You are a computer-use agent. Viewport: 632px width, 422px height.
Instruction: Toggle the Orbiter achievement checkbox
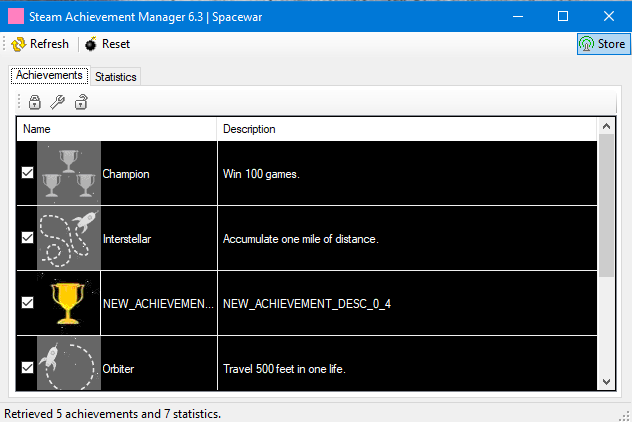tap(27, 368)
